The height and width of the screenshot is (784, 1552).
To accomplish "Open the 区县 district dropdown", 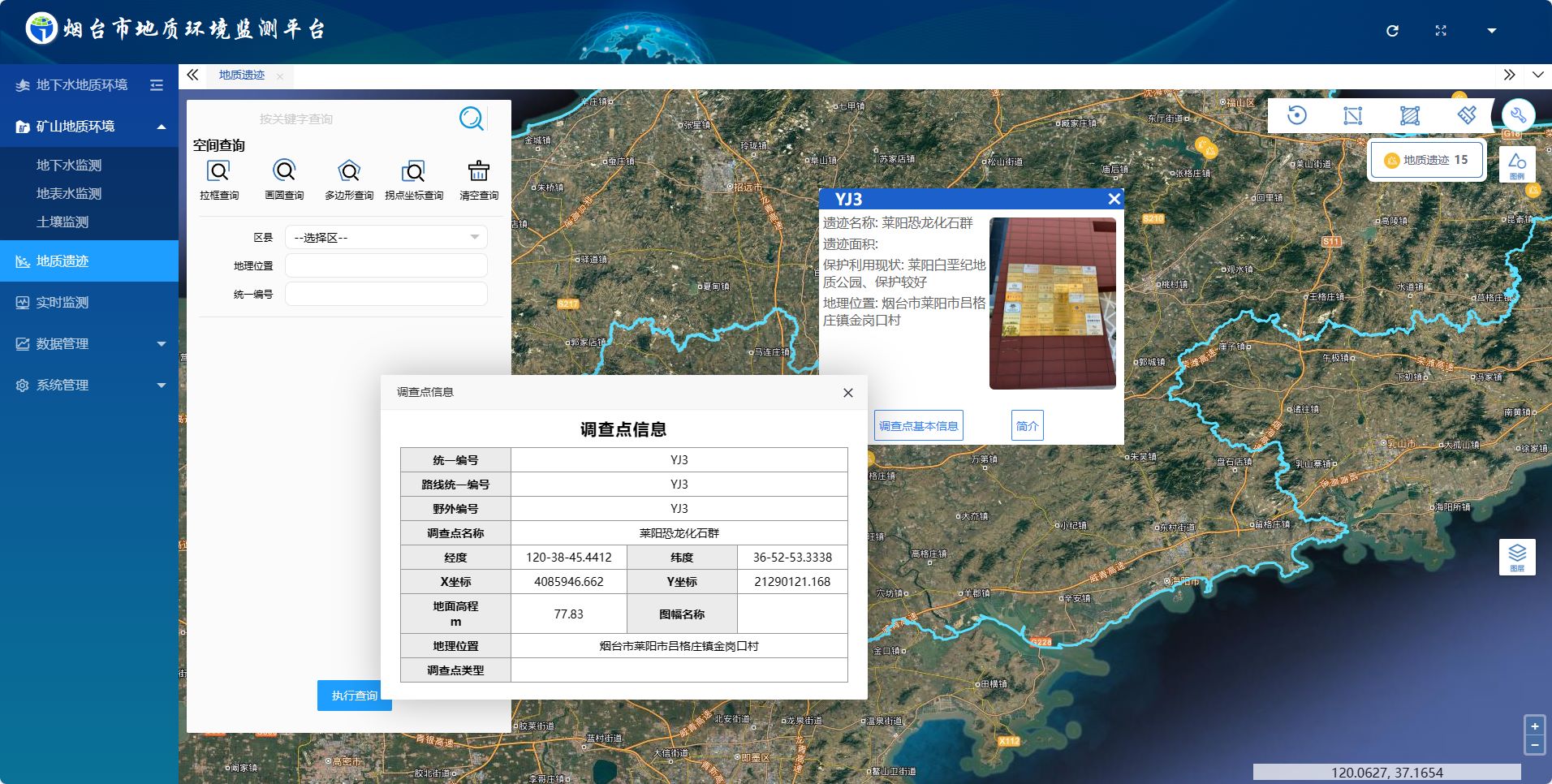I will [x=386, y=238].
